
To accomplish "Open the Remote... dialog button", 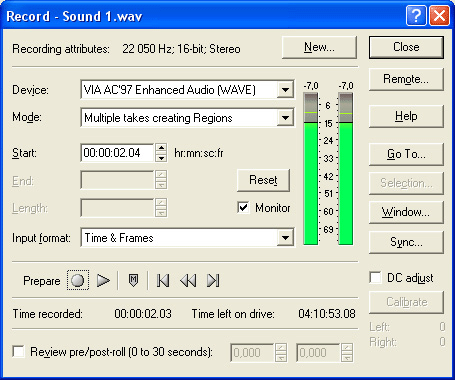I will 406,79.
